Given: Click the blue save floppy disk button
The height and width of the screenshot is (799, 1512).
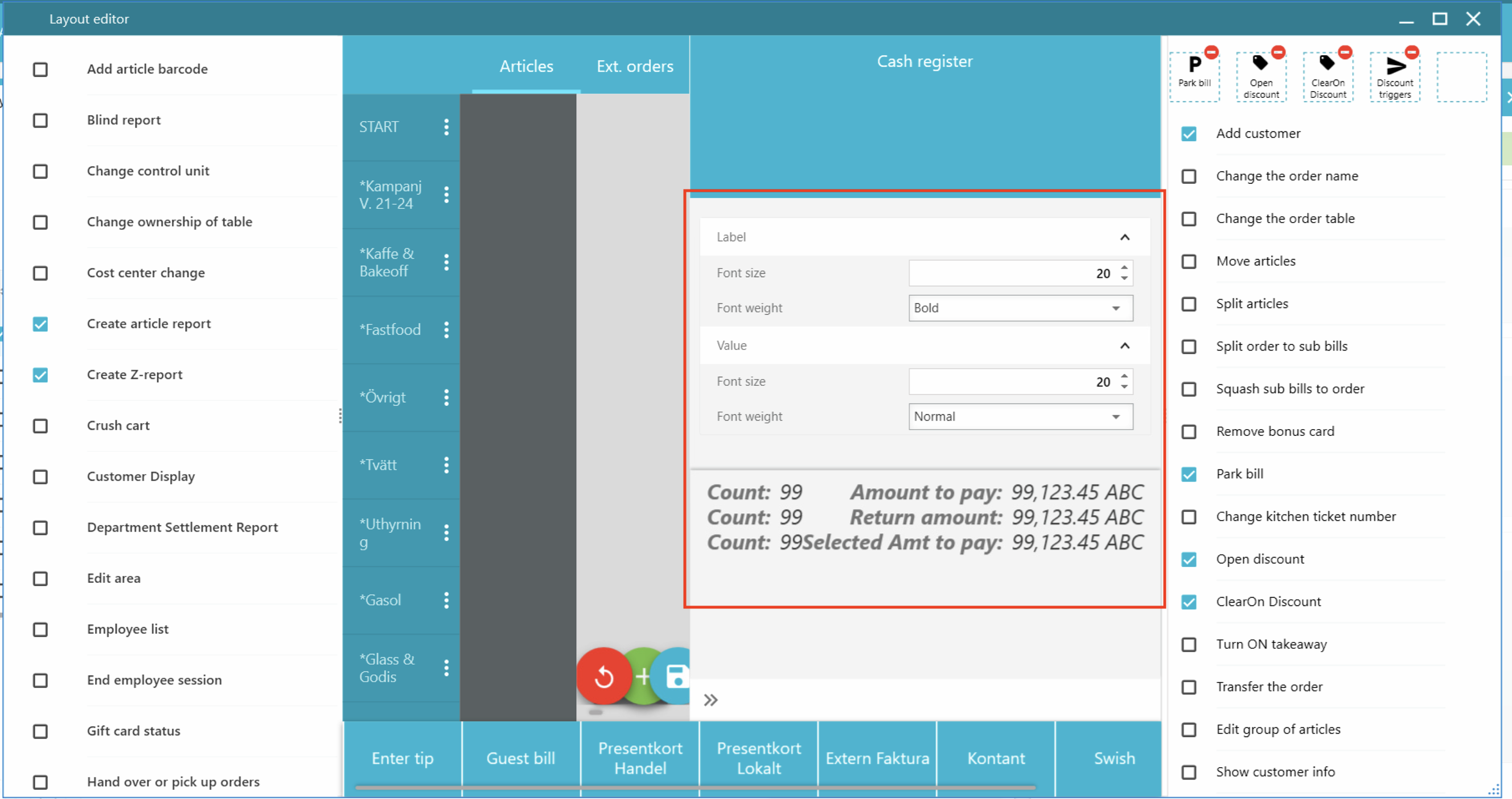Looking at the screenshot, I should [677, 676].
